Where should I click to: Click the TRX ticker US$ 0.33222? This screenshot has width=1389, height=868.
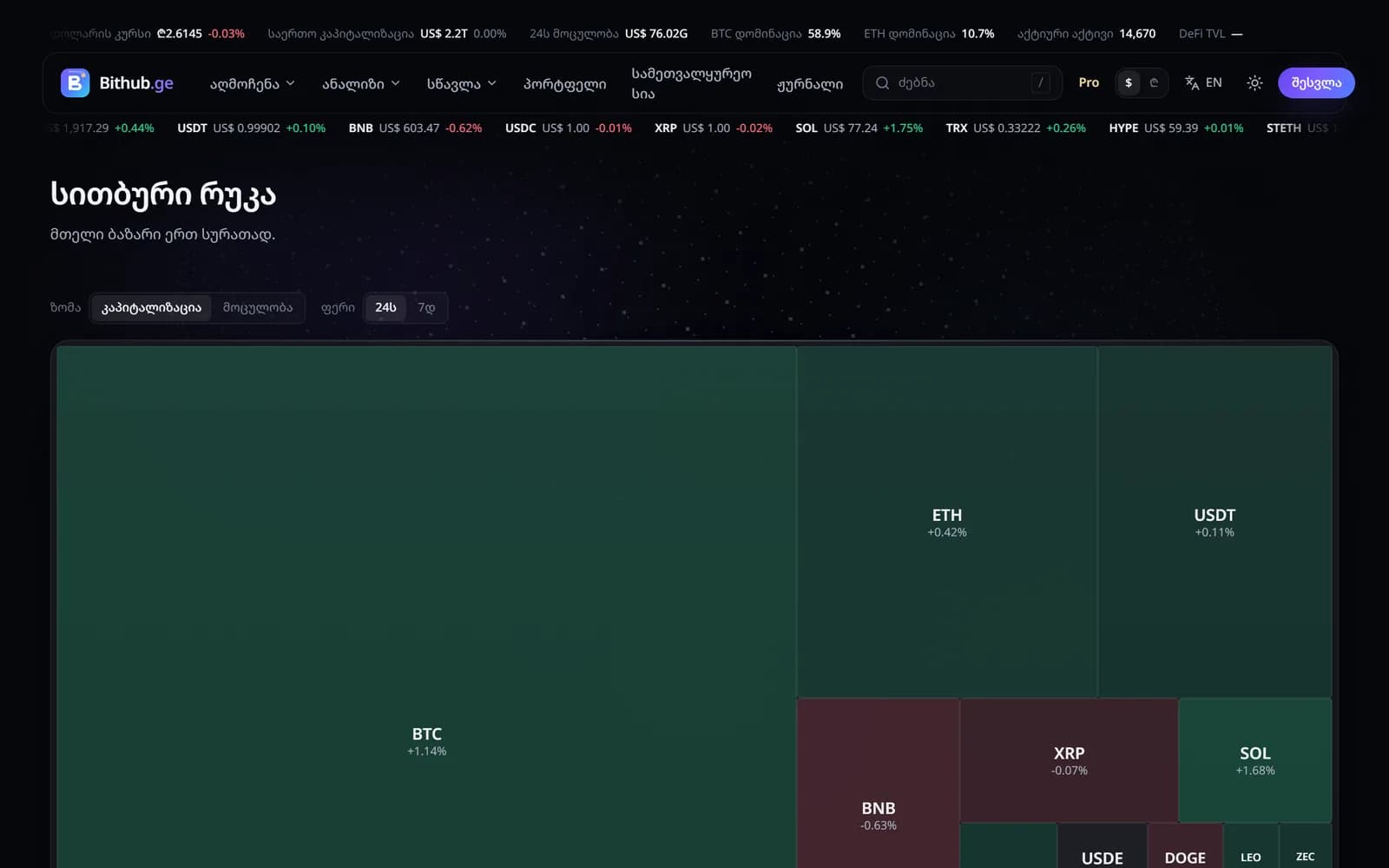1016,128
